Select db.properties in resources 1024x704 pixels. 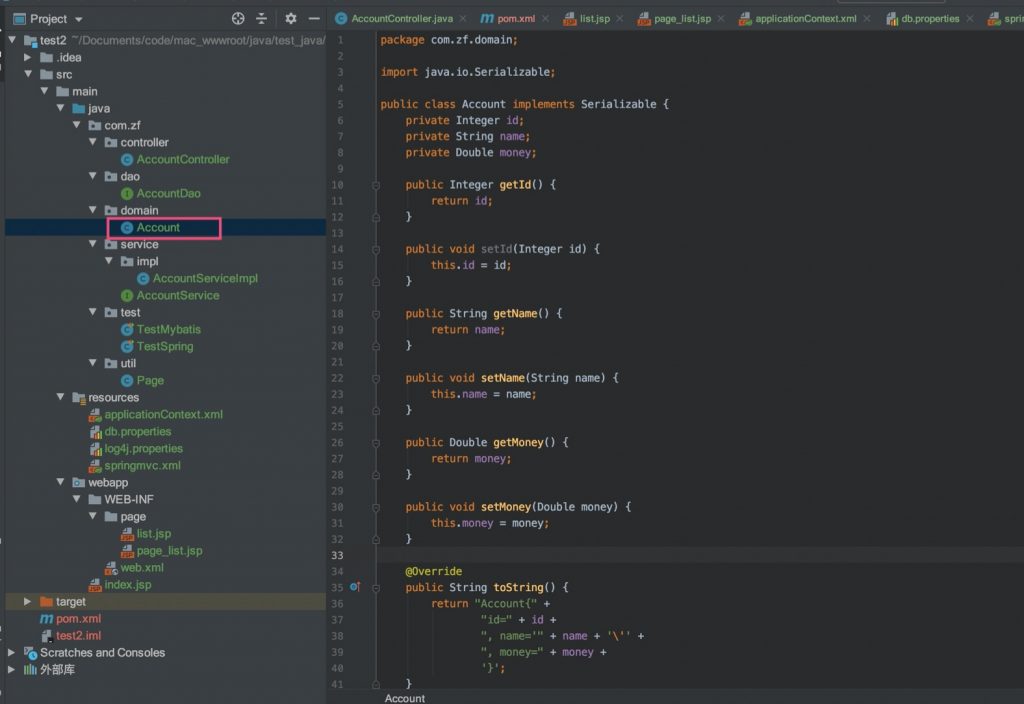pyautogui.click(x=138, y=431)
